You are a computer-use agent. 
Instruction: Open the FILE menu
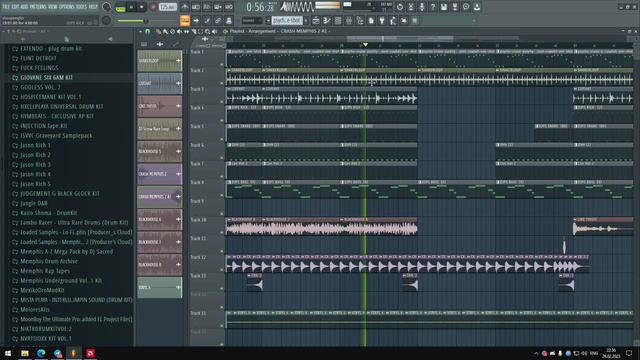click(x=6, y=7)
